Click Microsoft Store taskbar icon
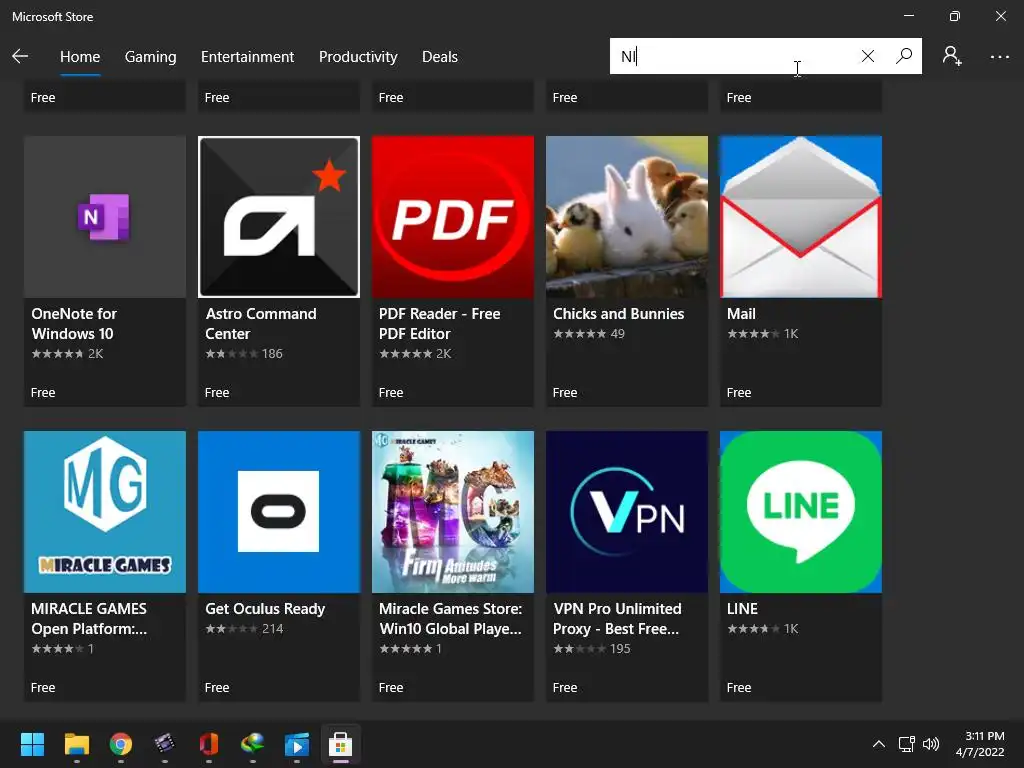1024x768 pixels. [x=340, y=744]
